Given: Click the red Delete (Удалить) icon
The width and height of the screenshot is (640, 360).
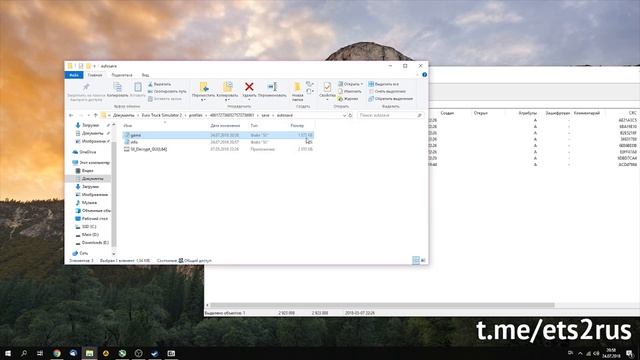Looking at the screenshot, I should tap(249, 87).
